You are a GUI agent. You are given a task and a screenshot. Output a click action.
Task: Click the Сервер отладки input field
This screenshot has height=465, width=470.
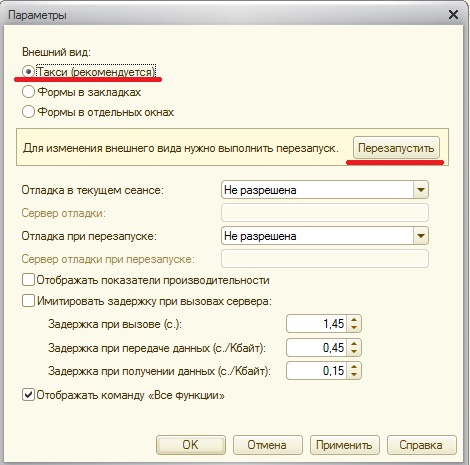(325, 213)
